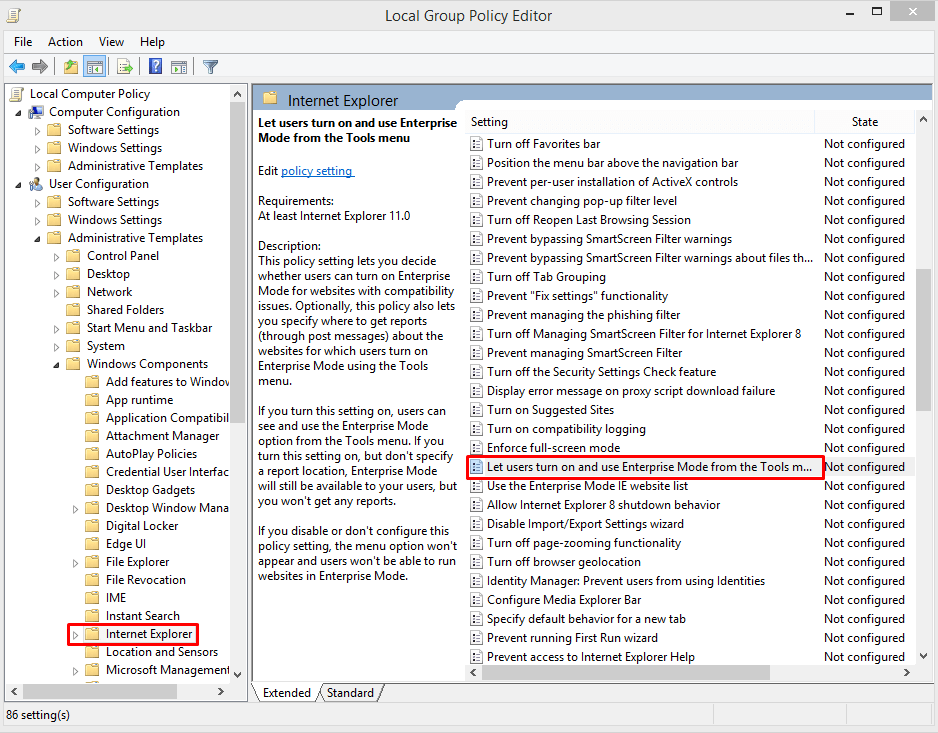
Task: Select the File Revocation folder
Action: (145, 580)
